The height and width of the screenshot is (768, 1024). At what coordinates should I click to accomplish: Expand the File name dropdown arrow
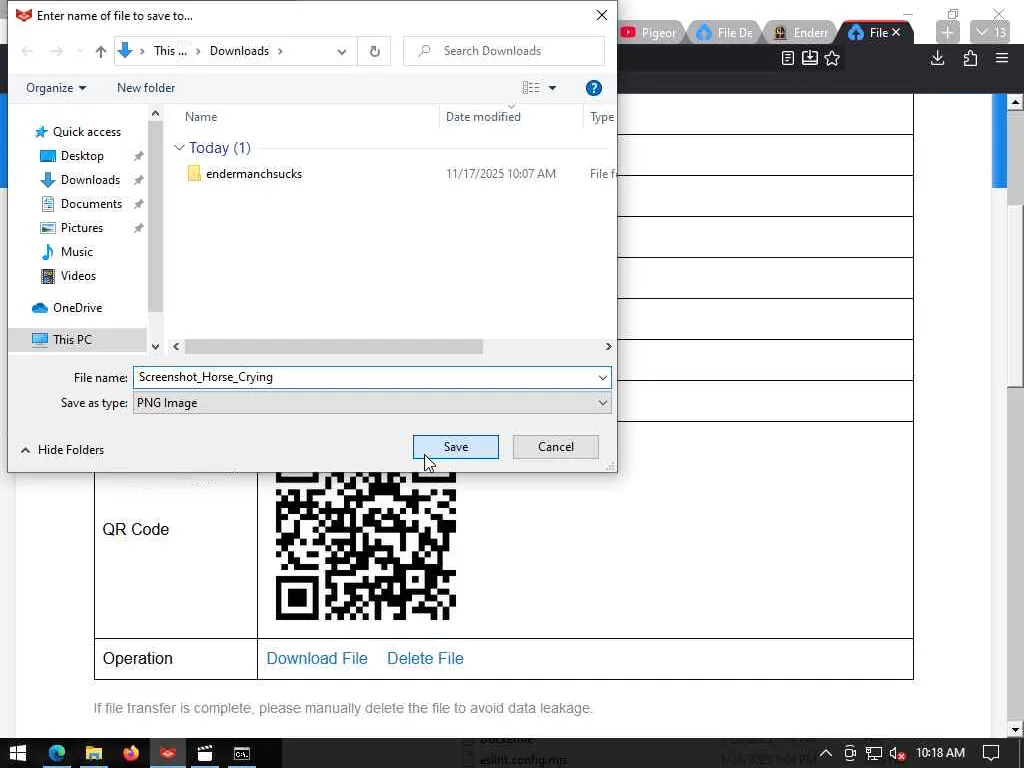point(602,377)
